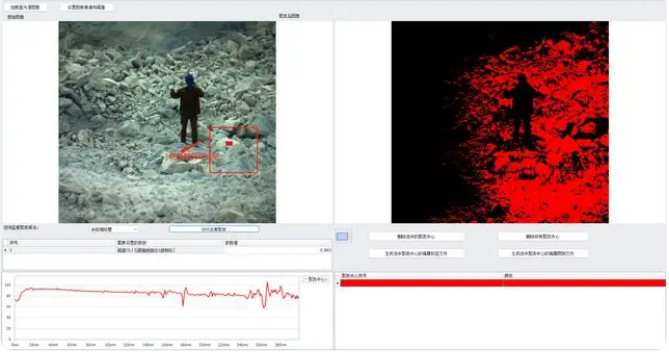Click the 序号 column header in the left table
Image resolution: width=669 pixels, height=363 pixels.
(14, 243)
